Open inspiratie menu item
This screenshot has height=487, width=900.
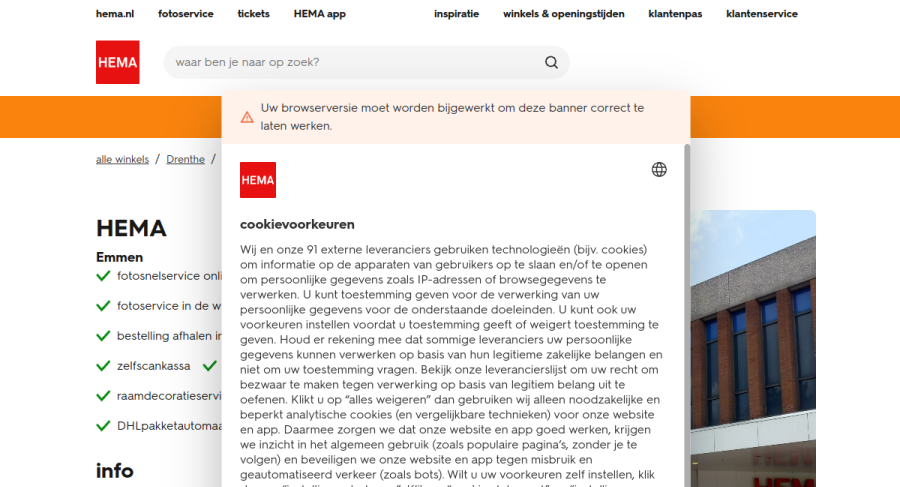click(456, 14)
